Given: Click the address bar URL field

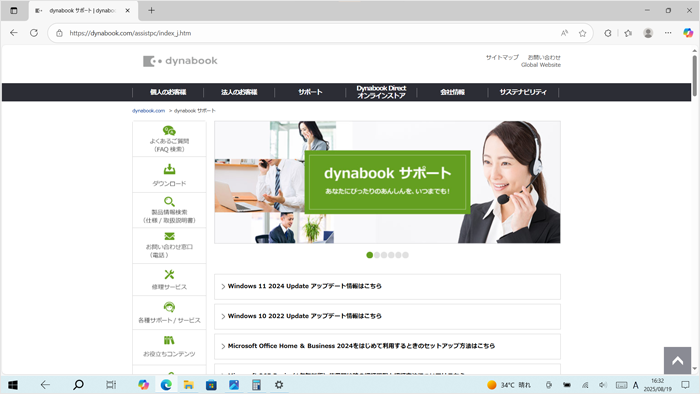Looking at the screenshot, I should 312,33.
